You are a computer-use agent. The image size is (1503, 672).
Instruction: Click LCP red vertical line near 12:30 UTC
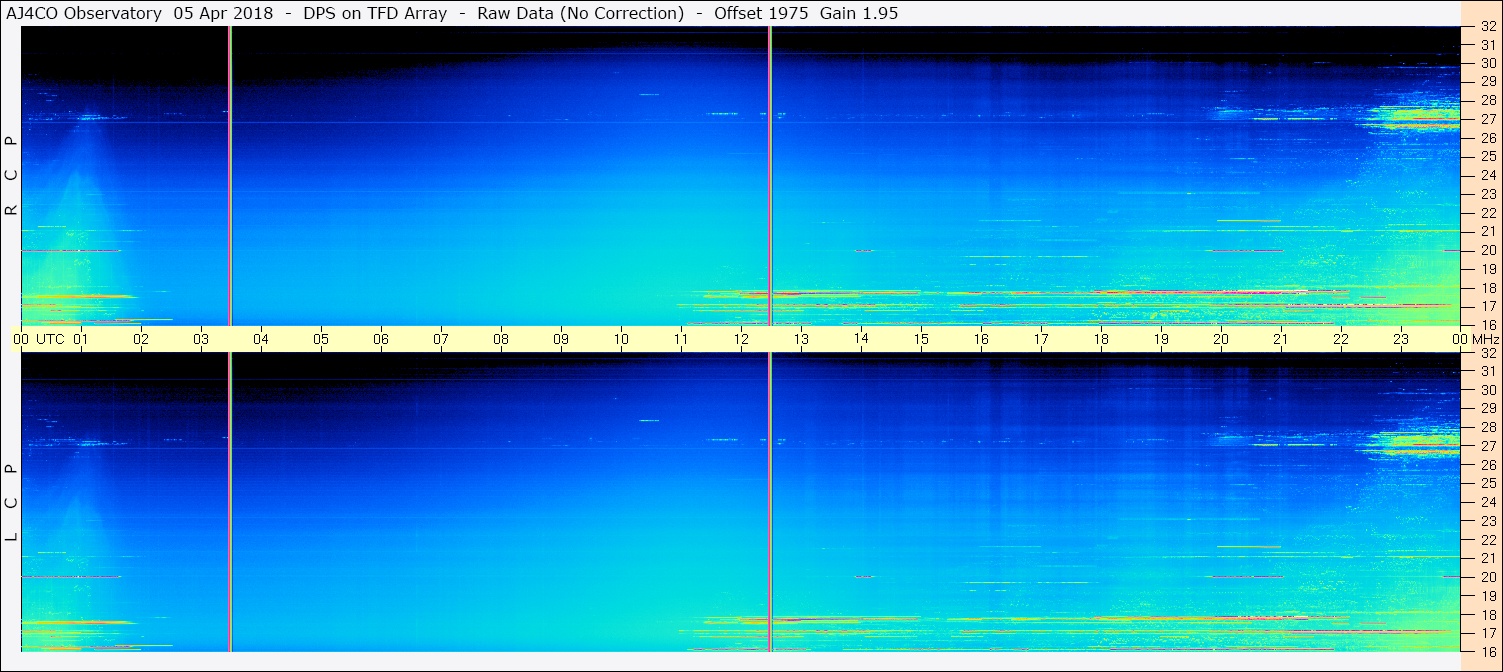[x=769, y=500]
